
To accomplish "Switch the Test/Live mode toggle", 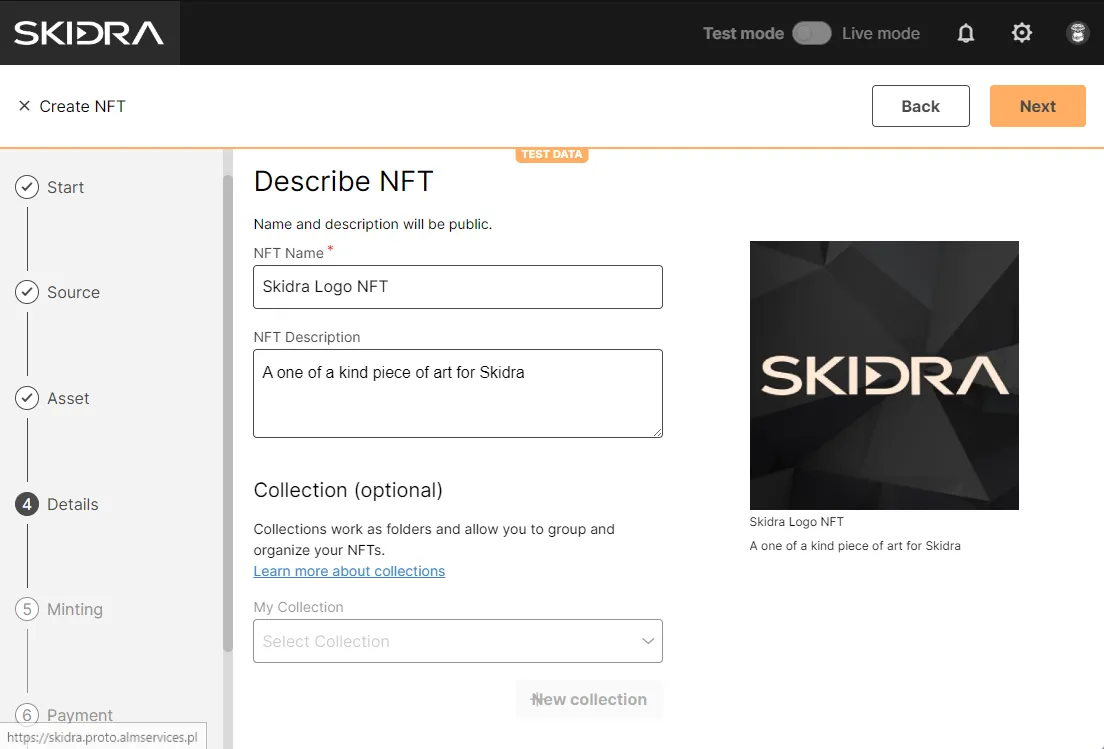I will pyautogui.click(x=812, y=33).
